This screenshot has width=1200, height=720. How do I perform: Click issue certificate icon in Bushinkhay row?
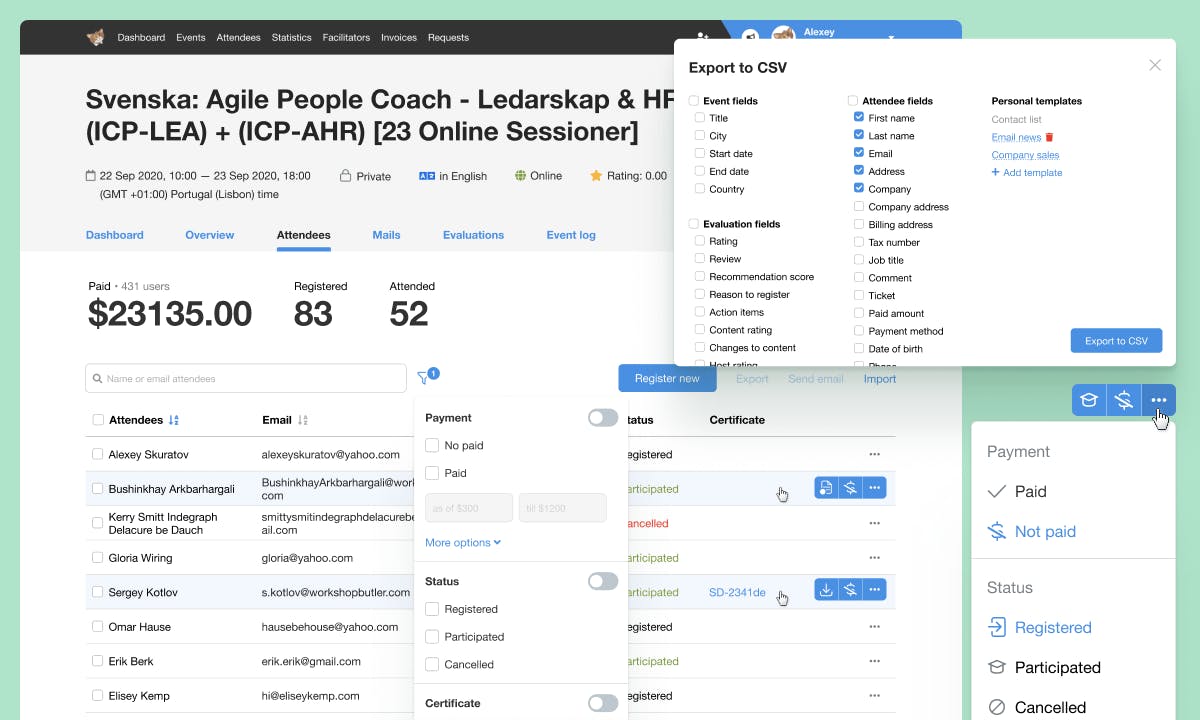click(826, 488)
